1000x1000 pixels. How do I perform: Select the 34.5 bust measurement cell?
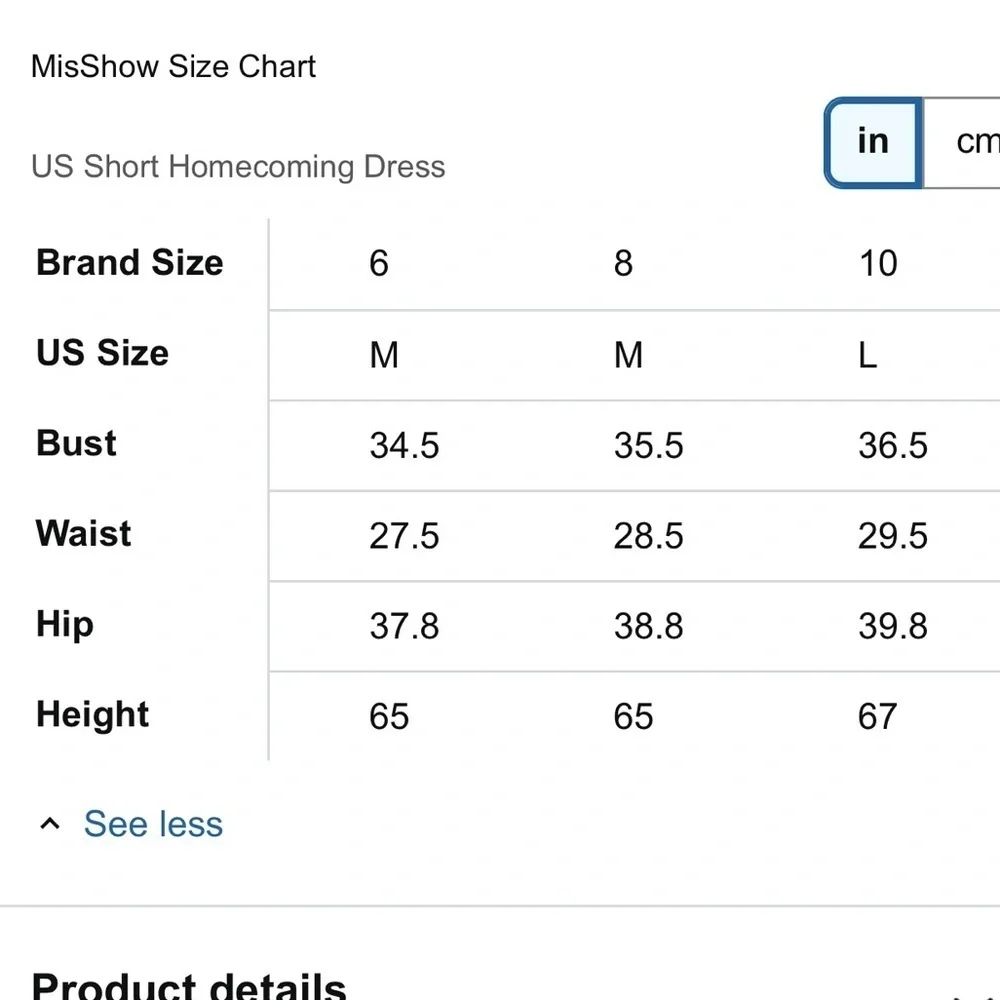(x=404, y=445)
